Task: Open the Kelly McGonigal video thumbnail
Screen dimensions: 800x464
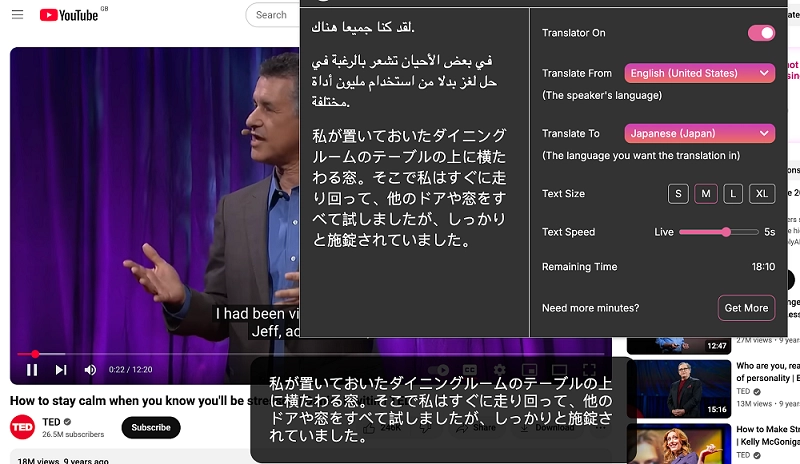Action: coord(679,444)
